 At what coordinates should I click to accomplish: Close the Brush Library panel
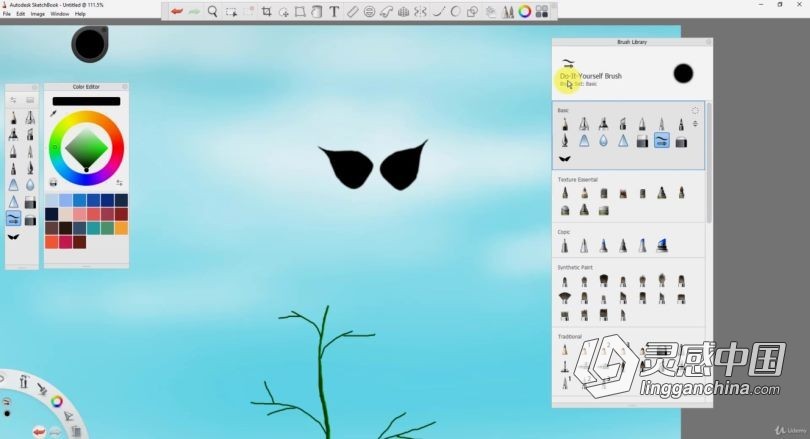[709, 42]
